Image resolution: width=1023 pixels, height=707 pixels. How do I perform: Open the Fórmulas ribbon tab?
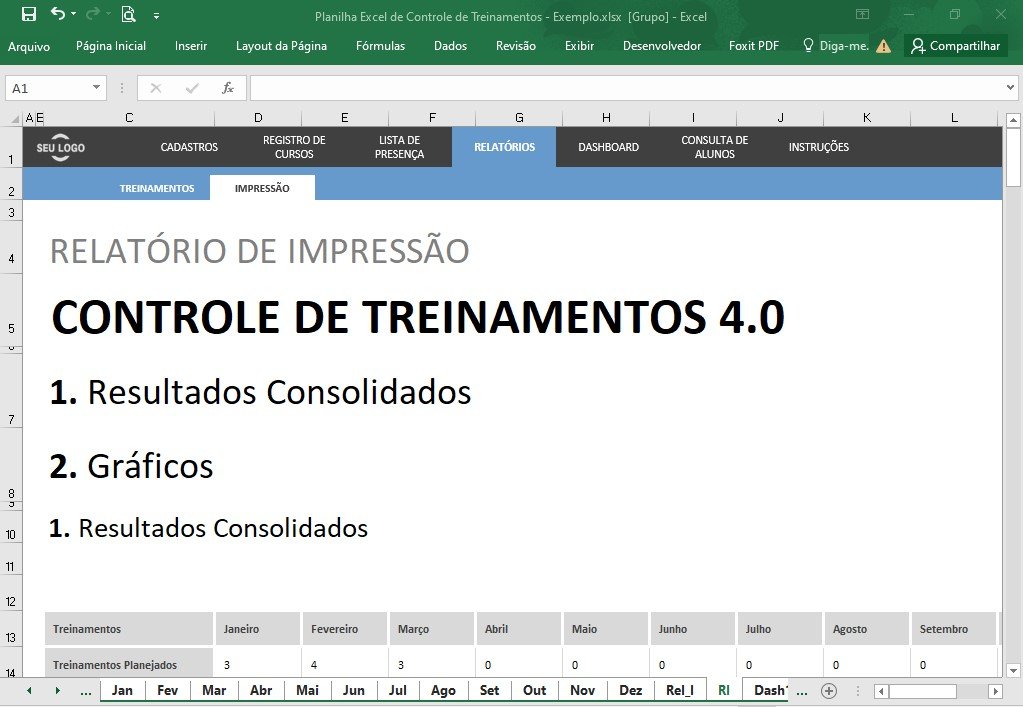[x=380, y=46]
